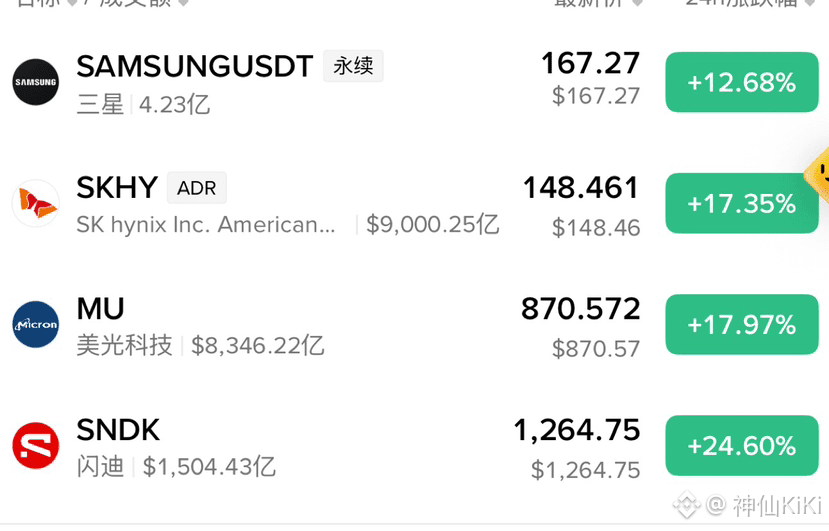829x531 pixels.
Task: Toggle the +12.68% change badge
Action: pyautogui.click(x=742, y=82)
